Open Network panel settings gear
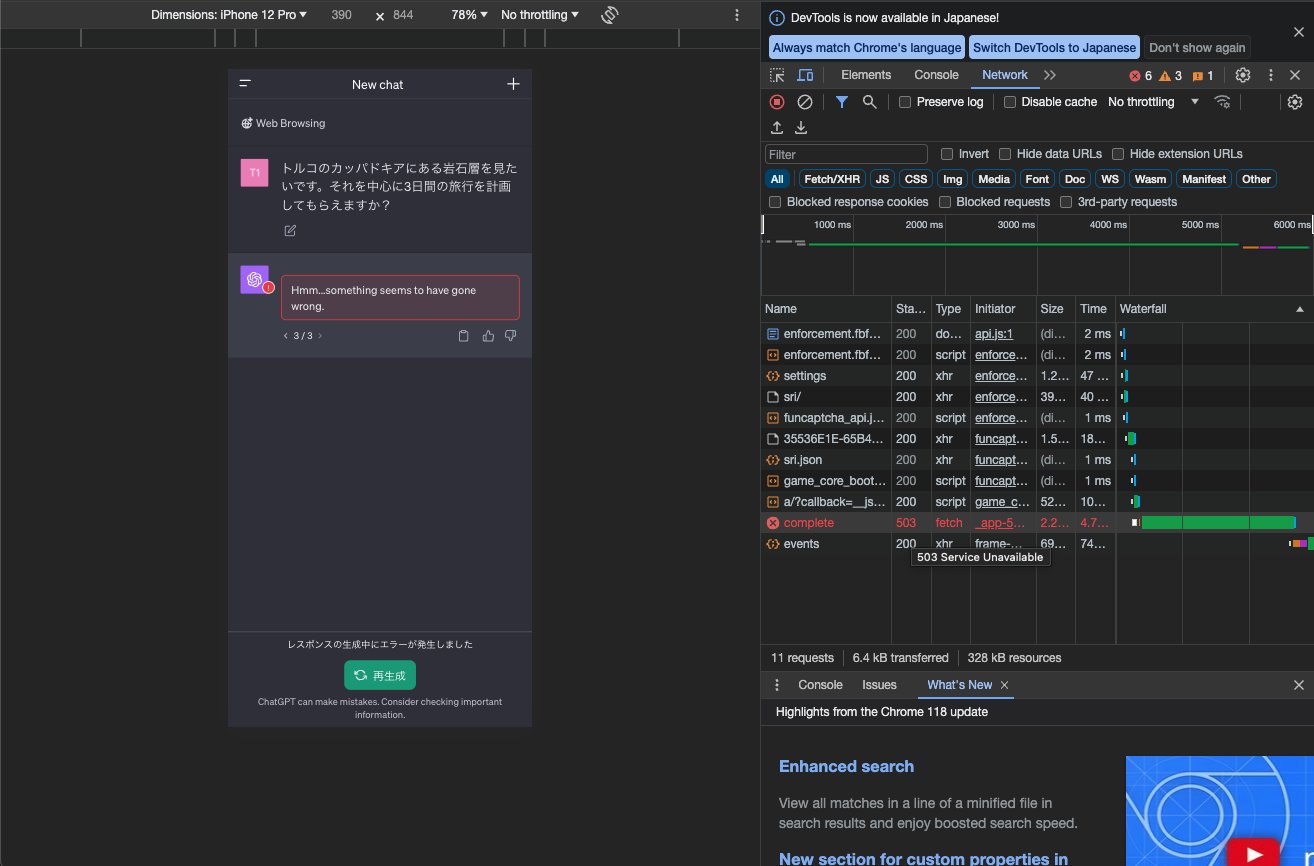Screen dimensions: 1314x866 (1295, 102)
